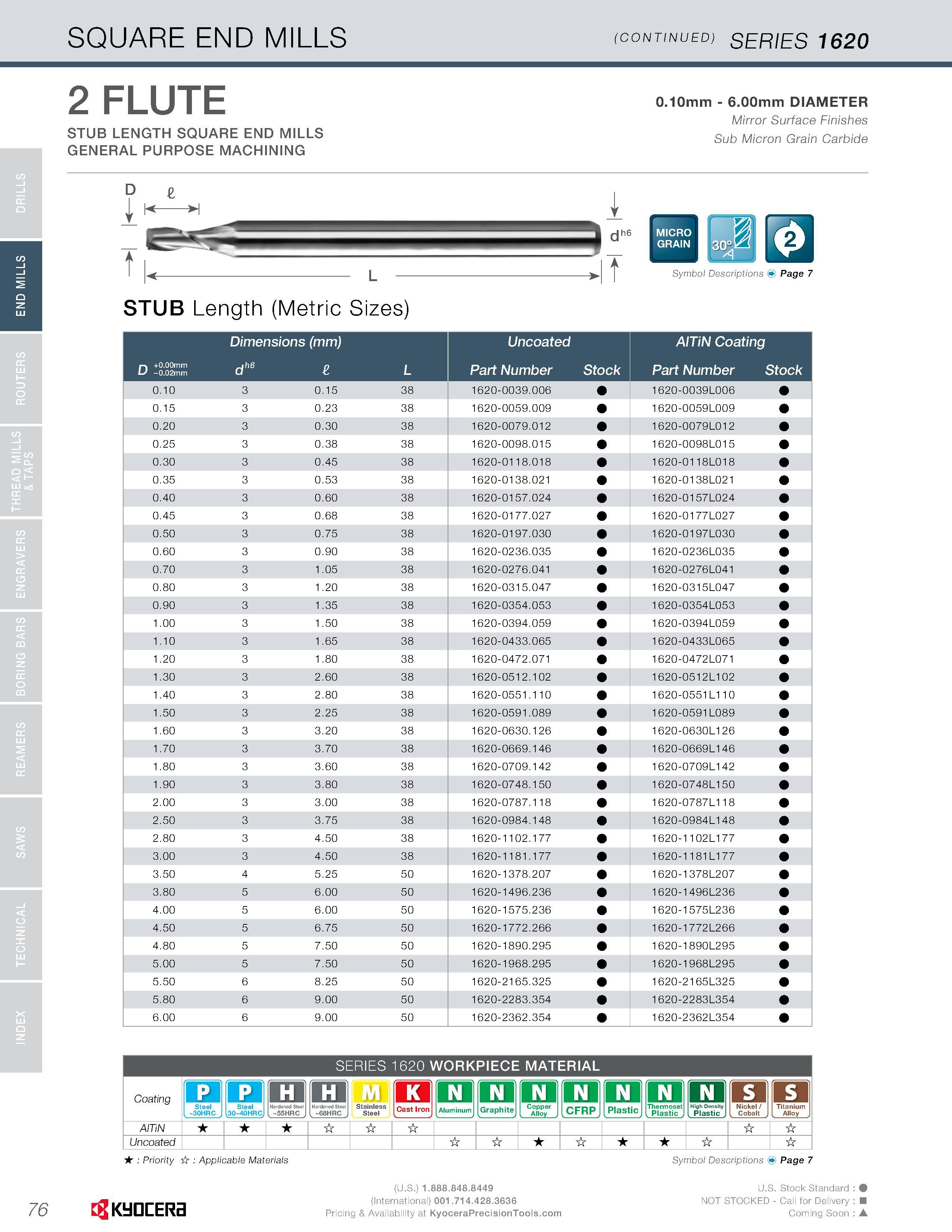
Task: Open the Drills side tab
Action: (x=21, y=193)
